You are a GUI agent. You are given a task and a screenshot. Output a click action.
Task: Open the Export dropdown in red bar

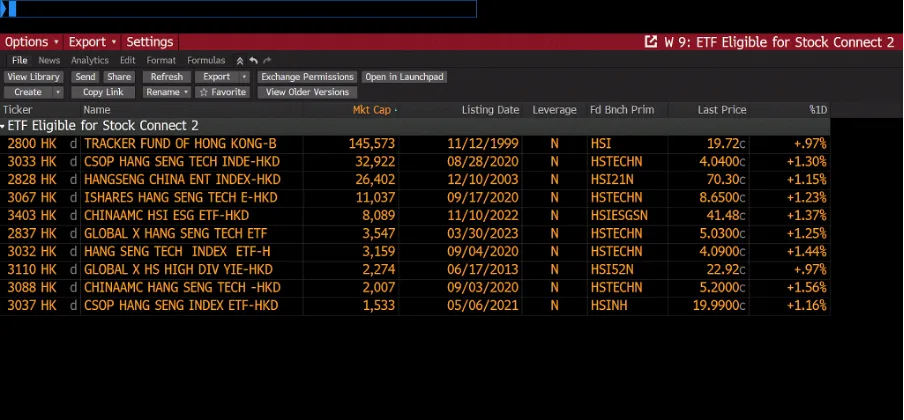click(92, 42)
